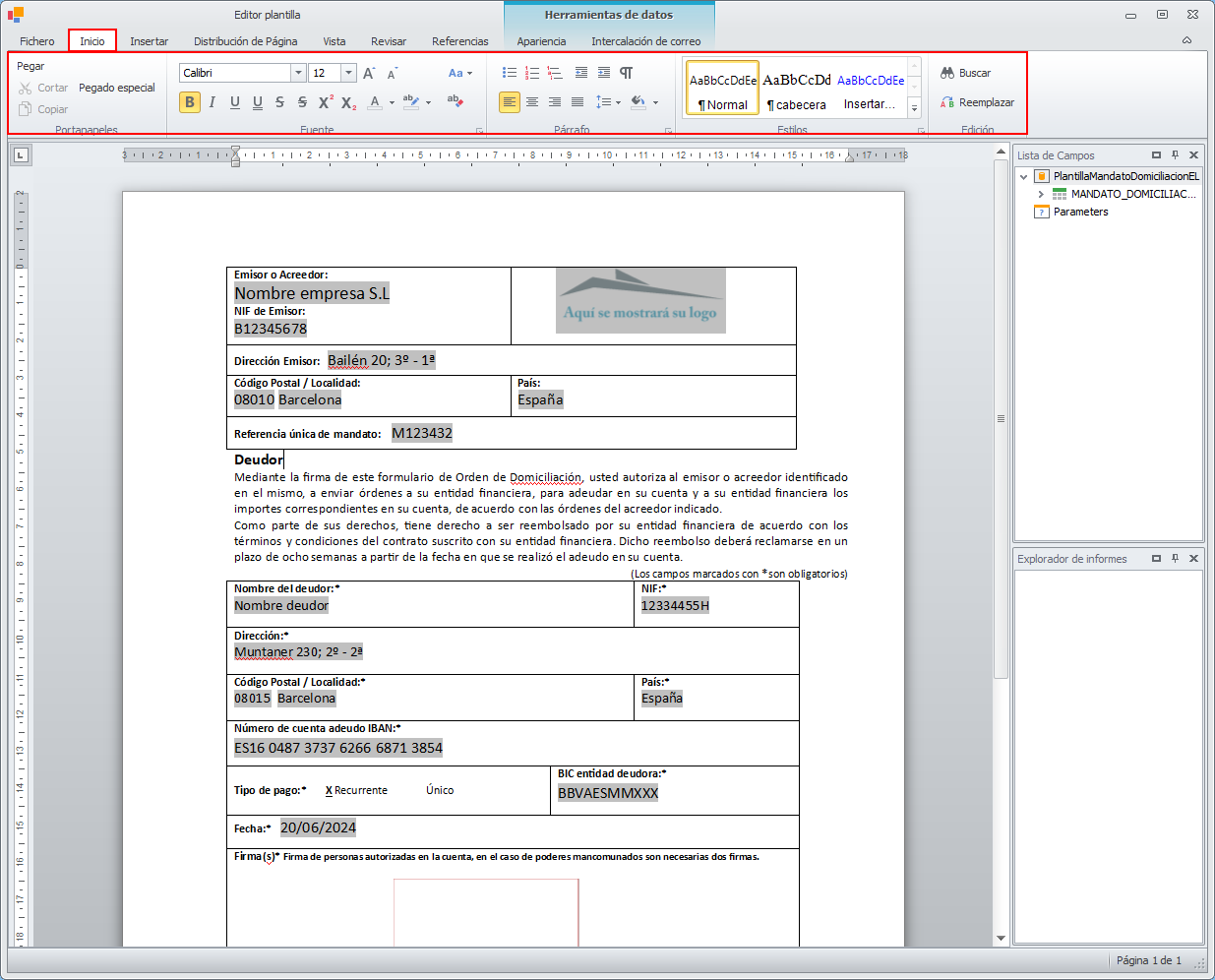Screen dimensions: 1215x980
Task: Click the bulleted list icon
Action: pyautogui.click(x=509, y=73)
